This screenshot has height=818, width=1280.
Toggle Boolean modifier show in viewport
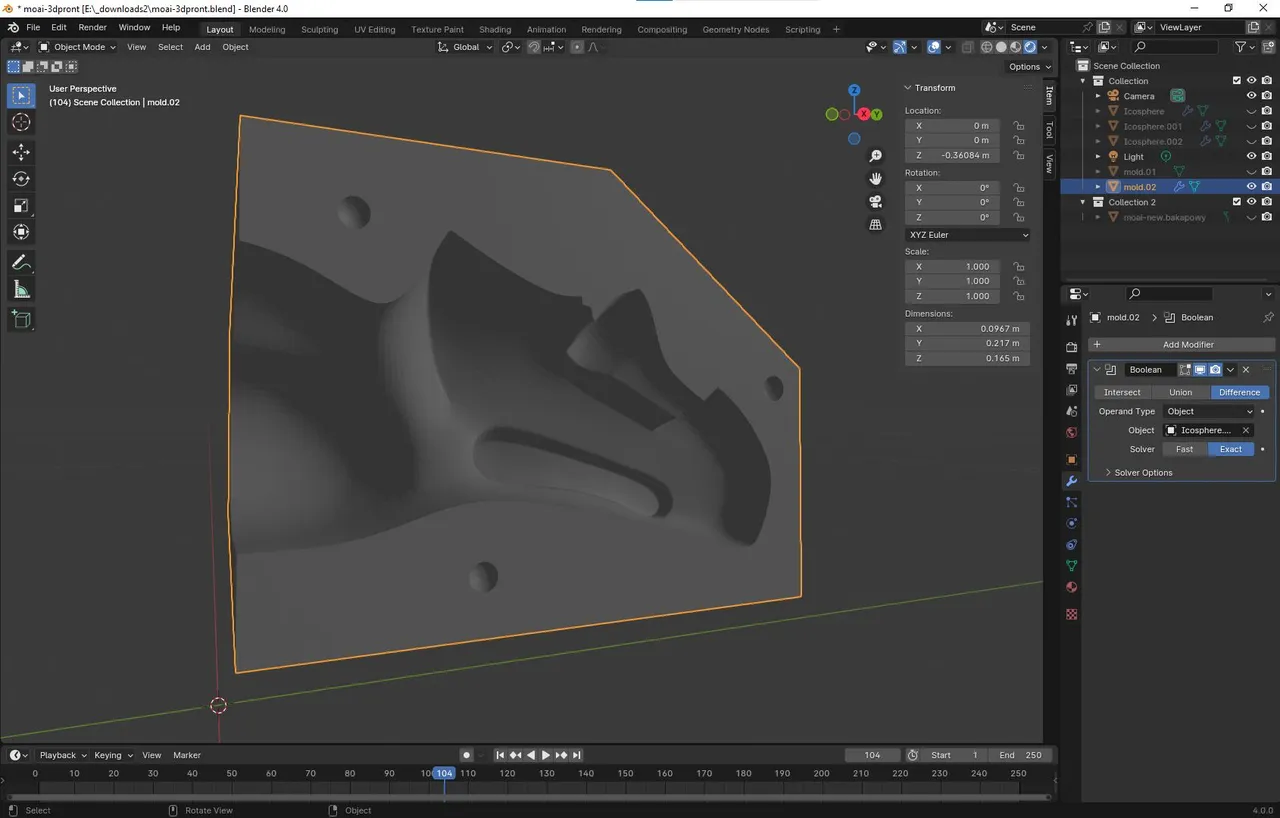click(x=1200, y=369)
